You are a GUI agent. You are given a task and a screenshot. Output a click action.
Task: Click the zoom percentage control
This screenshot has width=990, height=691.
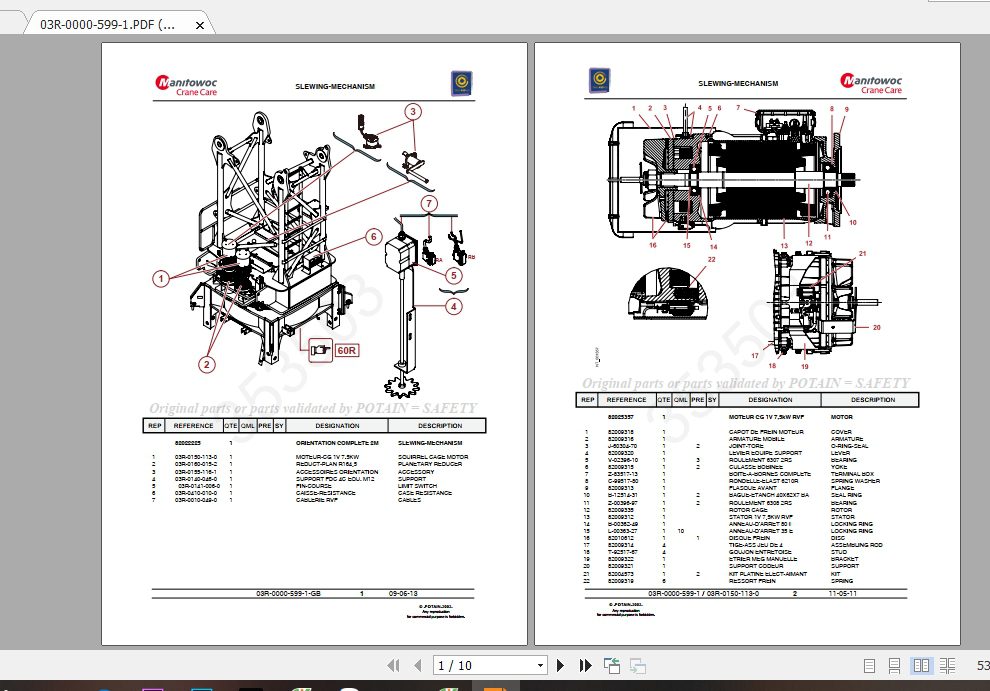click(981, 665)
